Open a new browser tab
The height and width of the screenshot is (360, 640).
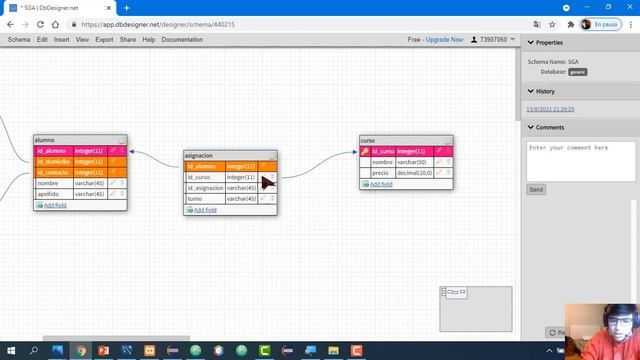coord(127,8)
